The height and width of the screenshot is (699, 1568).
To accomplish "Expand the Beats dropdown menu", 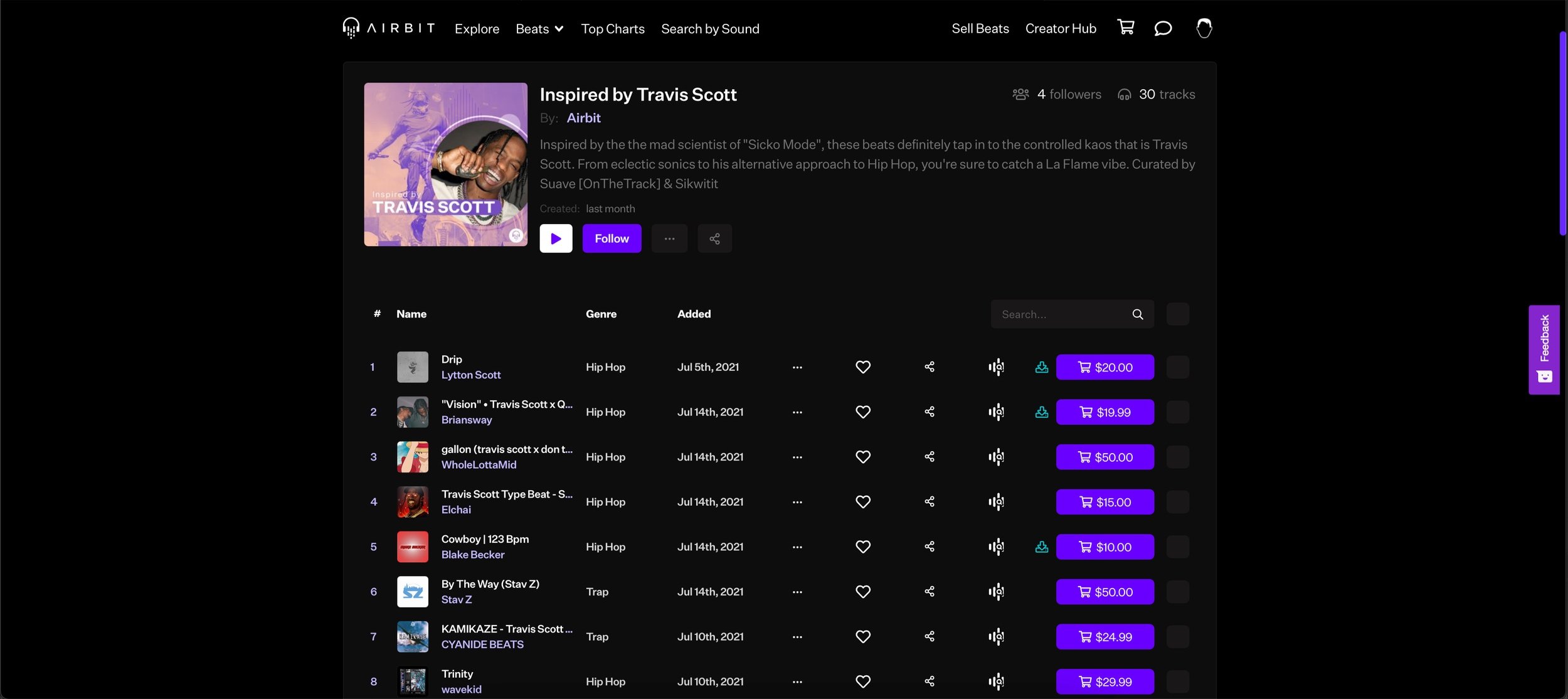I will pyautogui.click(x=539, y=29).
